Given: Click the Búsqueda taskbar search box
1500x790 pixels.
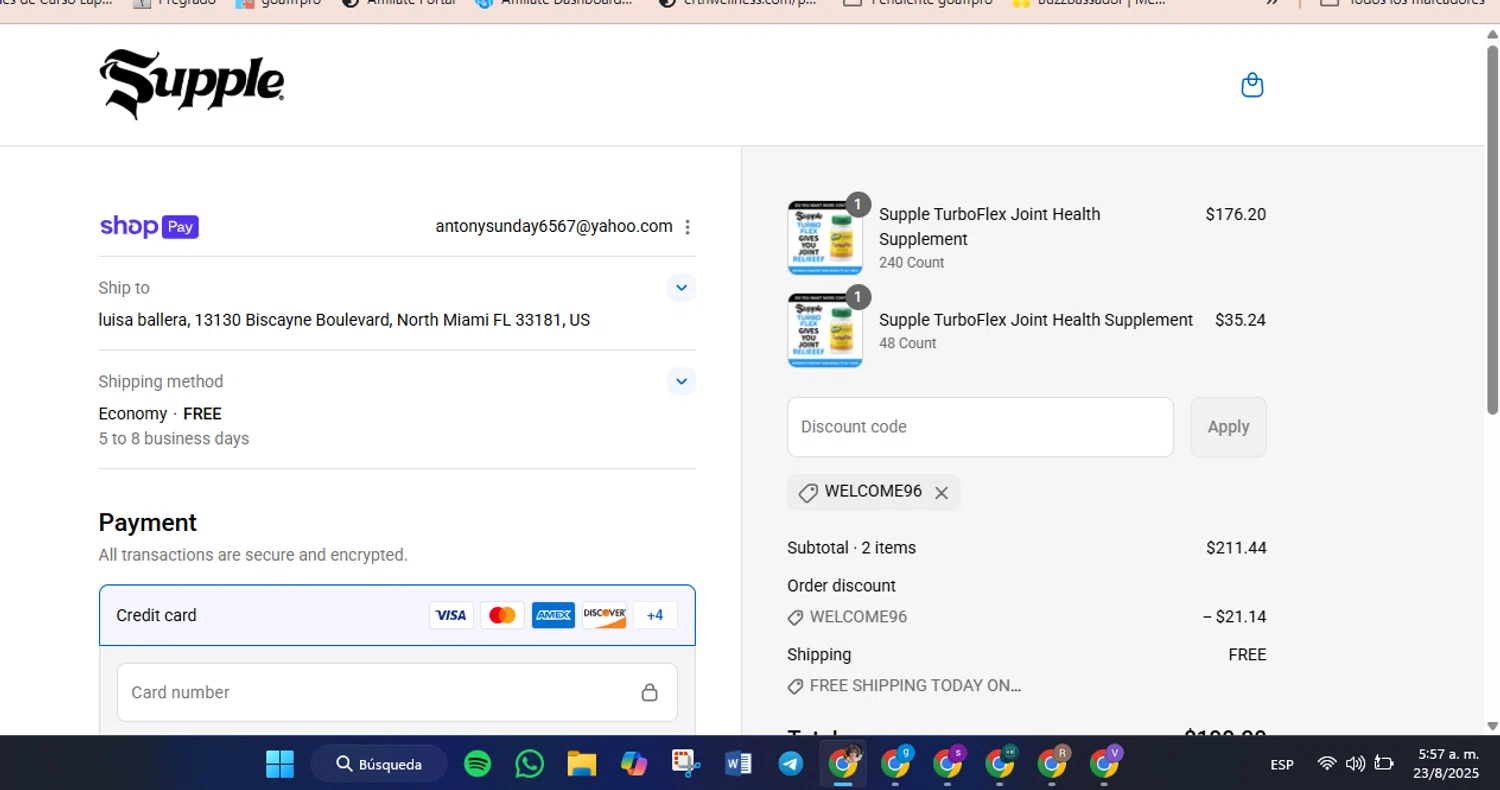Looking at the screenshot, I should pos(379,764).
